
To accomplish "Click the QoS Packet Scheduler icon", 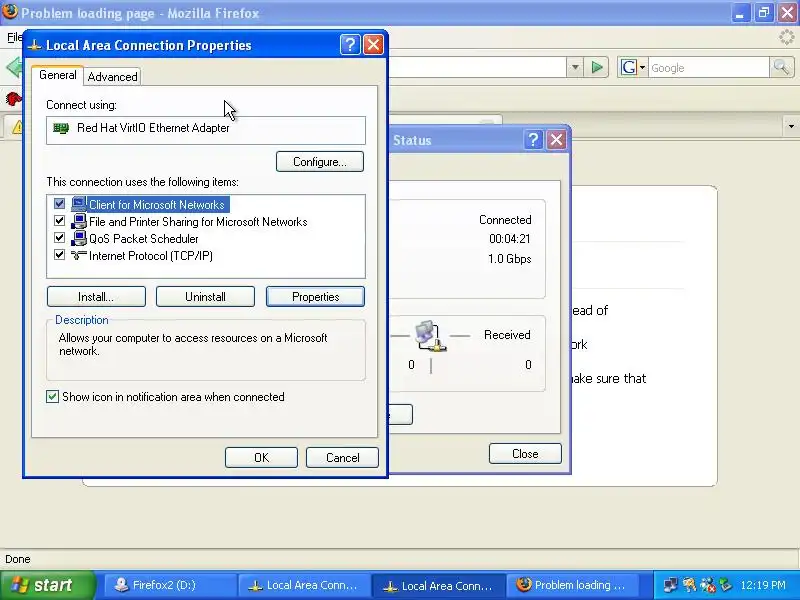I will coord(79,238).
